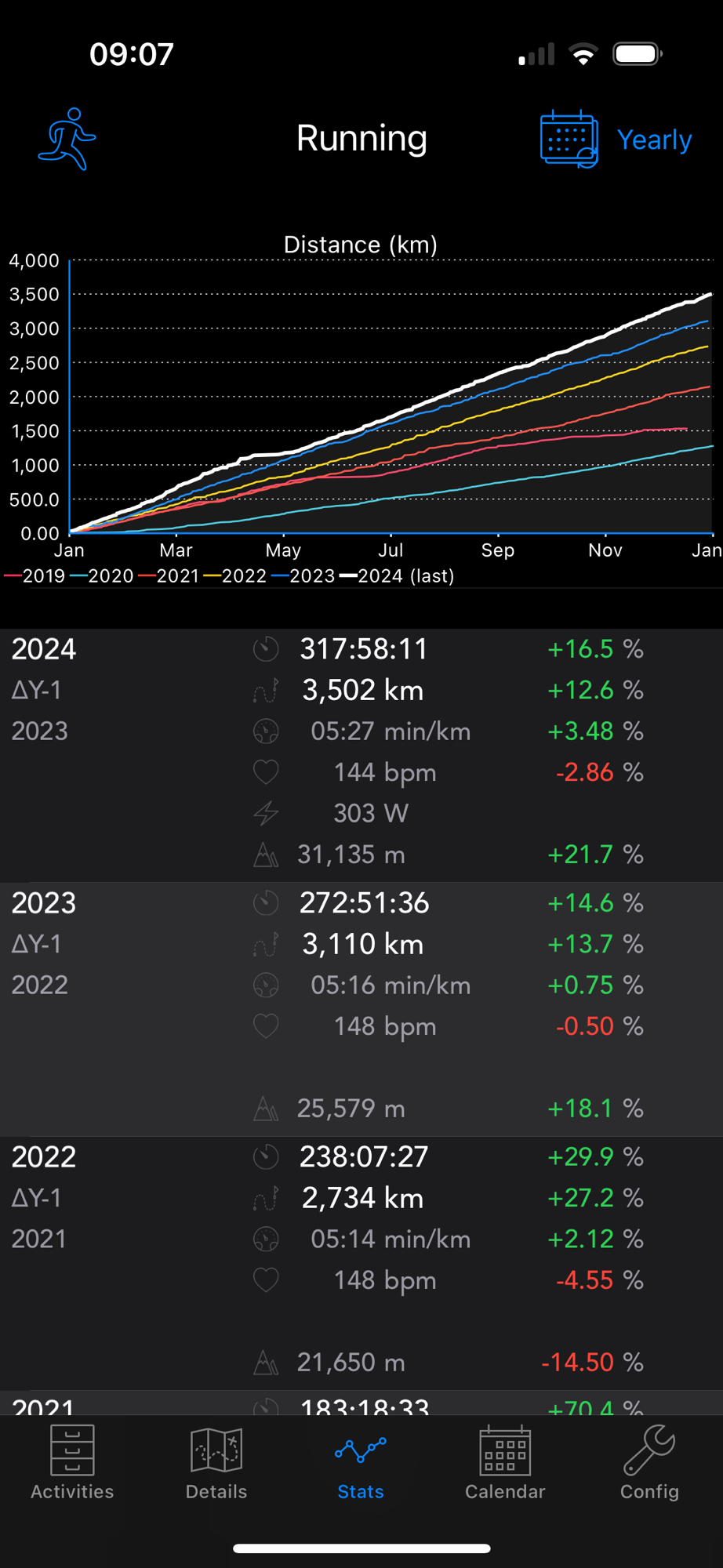Select the Stats tab
Image resolution: width=723 pixels, height=1568 pixels.
pyautogui.click(x=361, y=1462)
